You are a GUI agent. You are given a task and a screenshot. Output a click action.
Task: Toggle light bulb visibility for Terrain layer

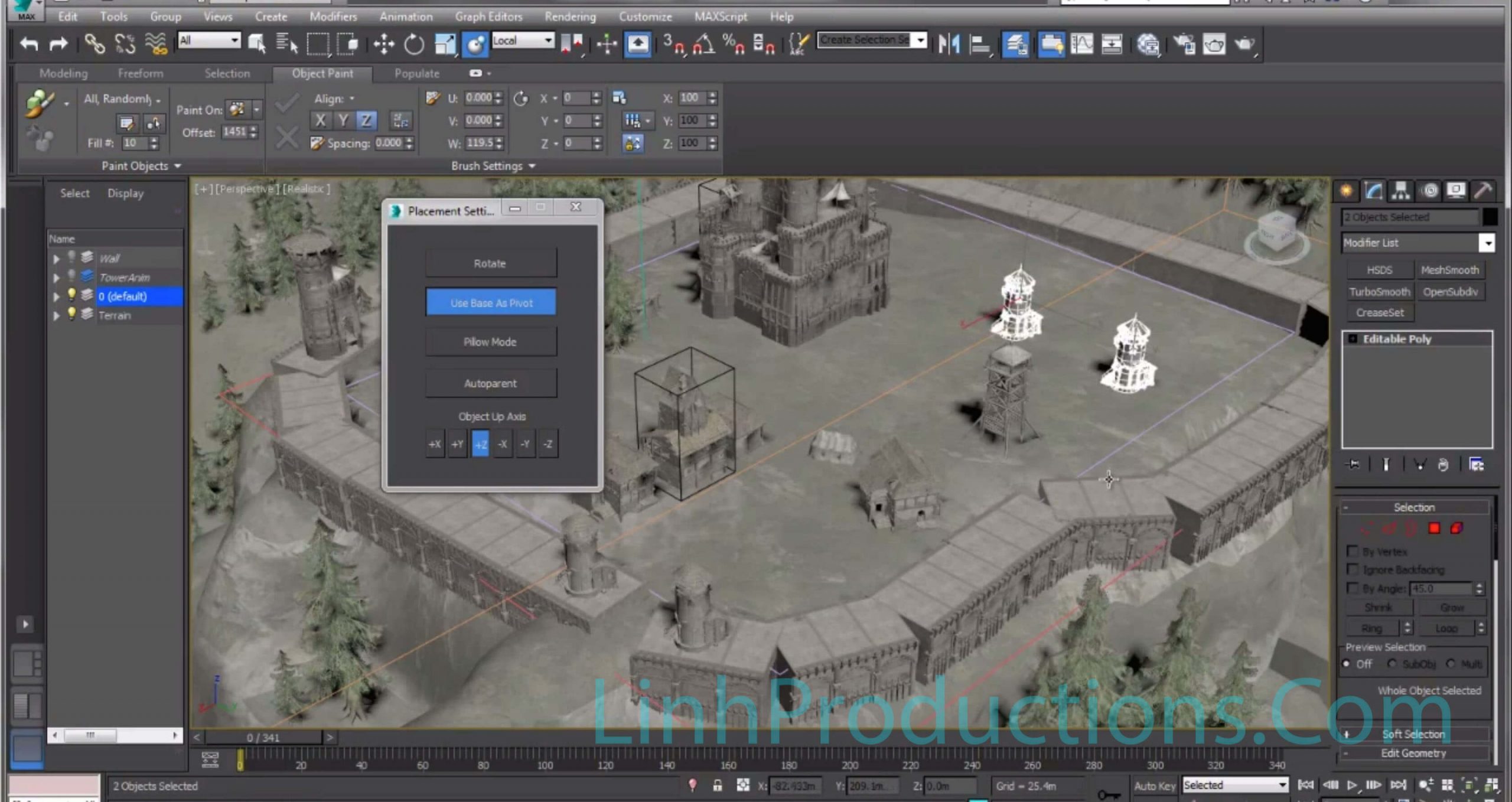coord(71,314)
